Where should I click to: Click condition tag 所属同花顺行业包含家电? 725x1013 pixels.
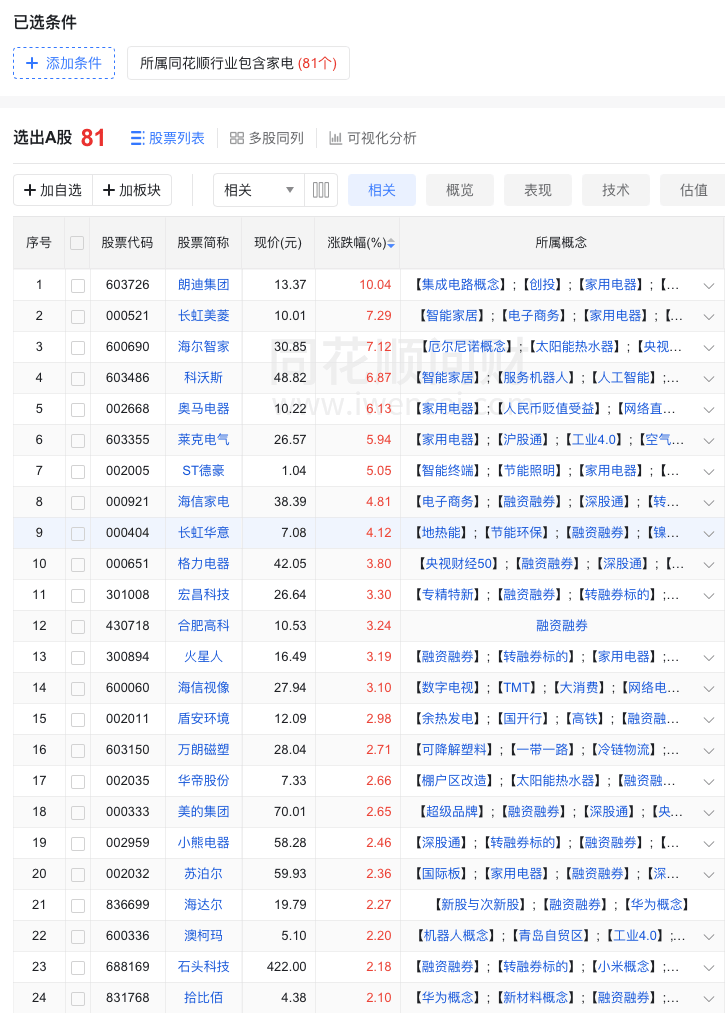pyautogui.click(x=238, y=63)
